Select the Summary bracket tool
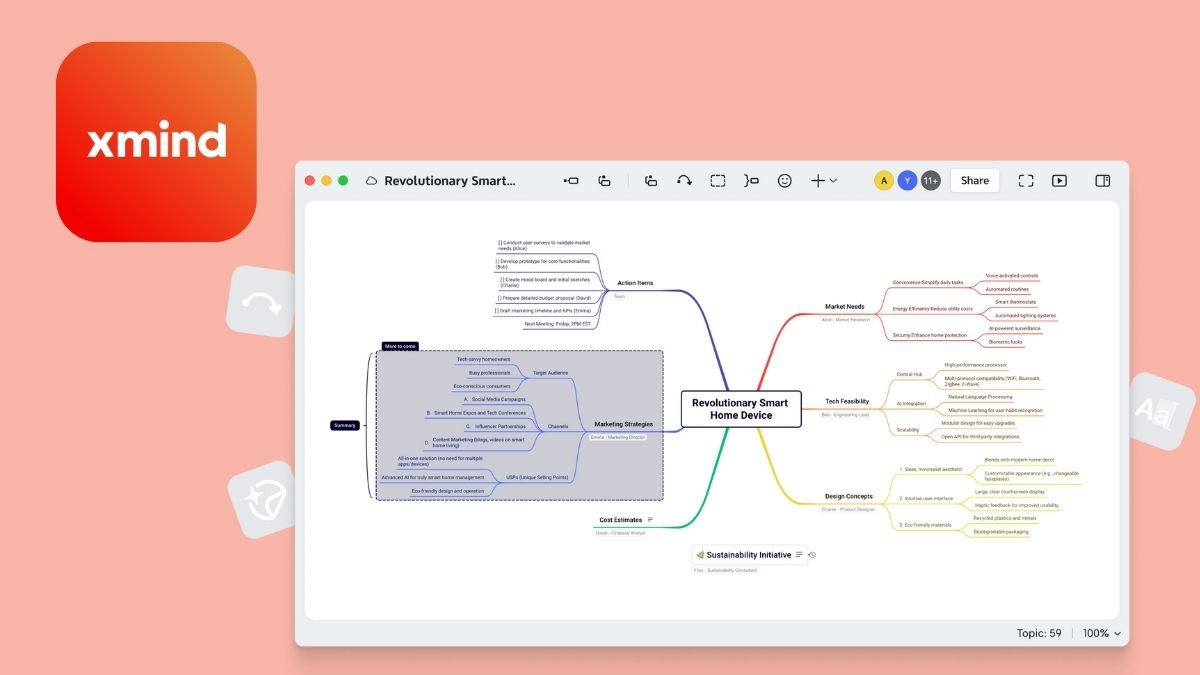The width and height of the screenshot is (1200, 675). click(751, 181)
